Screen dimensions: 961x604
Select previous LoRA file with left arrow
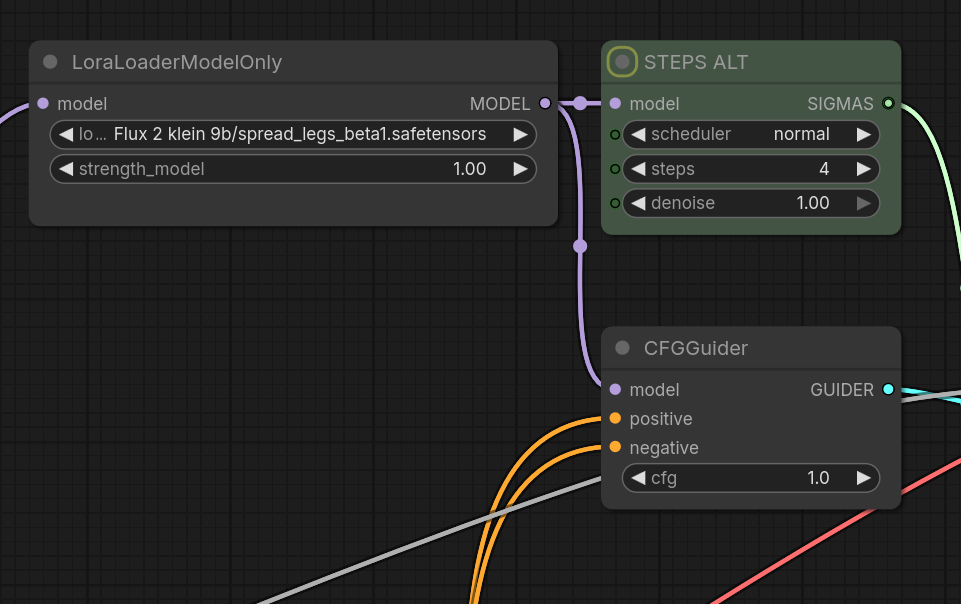[66, 135]
